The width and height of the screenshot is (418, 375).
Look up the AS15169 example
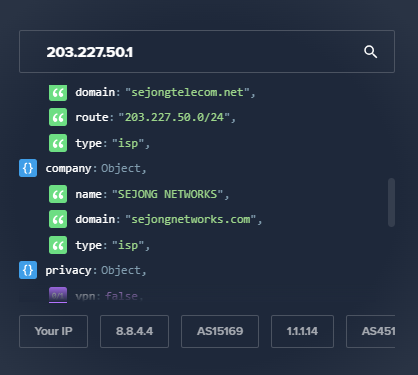pos(220,331)
